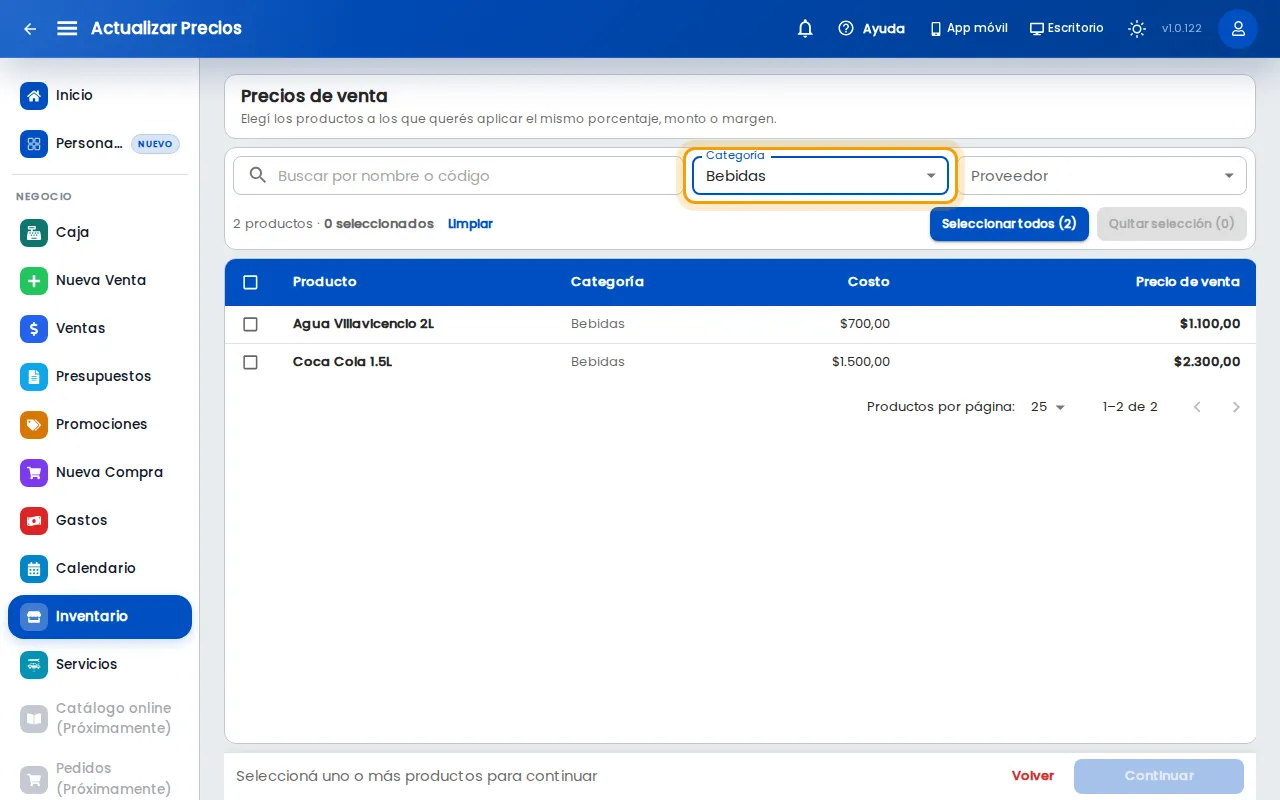Toggle the light/dark theme sun icon

pos(1137,29)
